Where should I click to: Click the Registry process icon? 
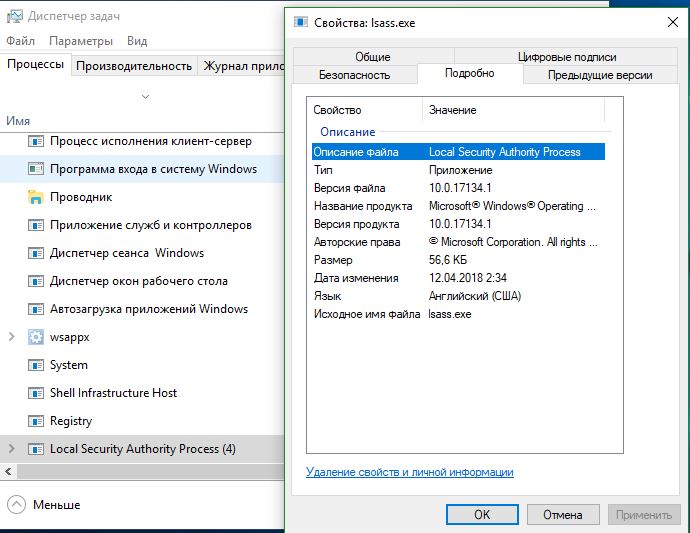36,421
